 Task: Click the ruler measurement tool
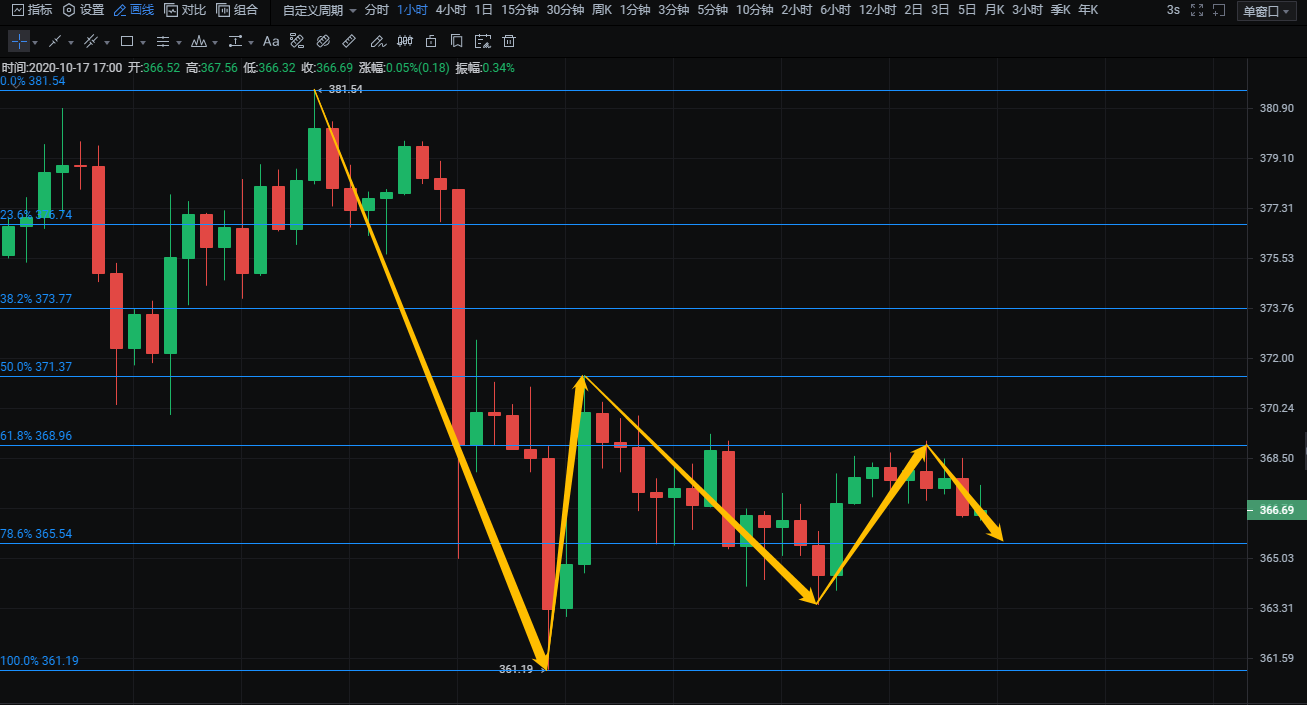348,42
